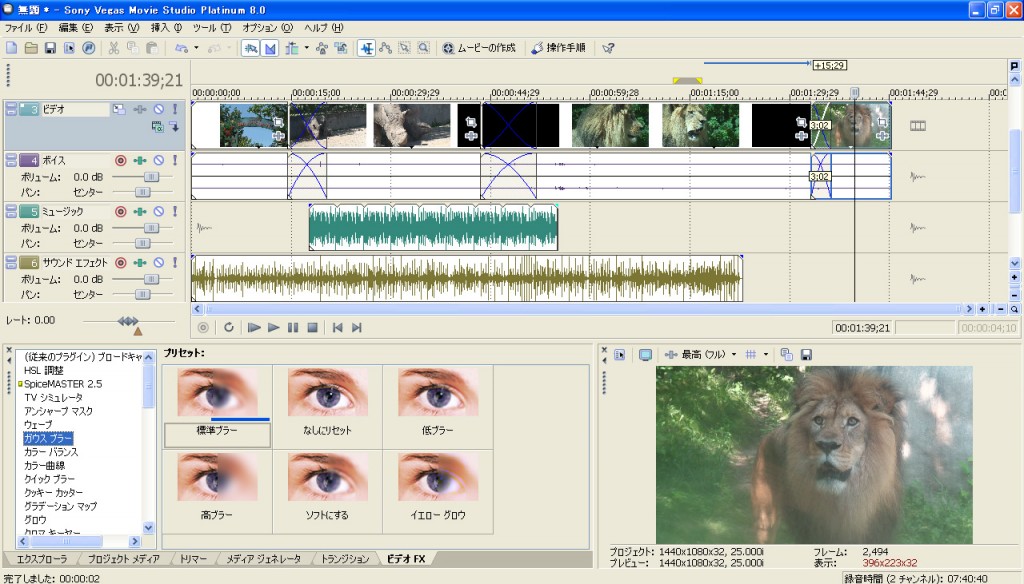Open the ヘルプ menu

[x=323, y=27]
